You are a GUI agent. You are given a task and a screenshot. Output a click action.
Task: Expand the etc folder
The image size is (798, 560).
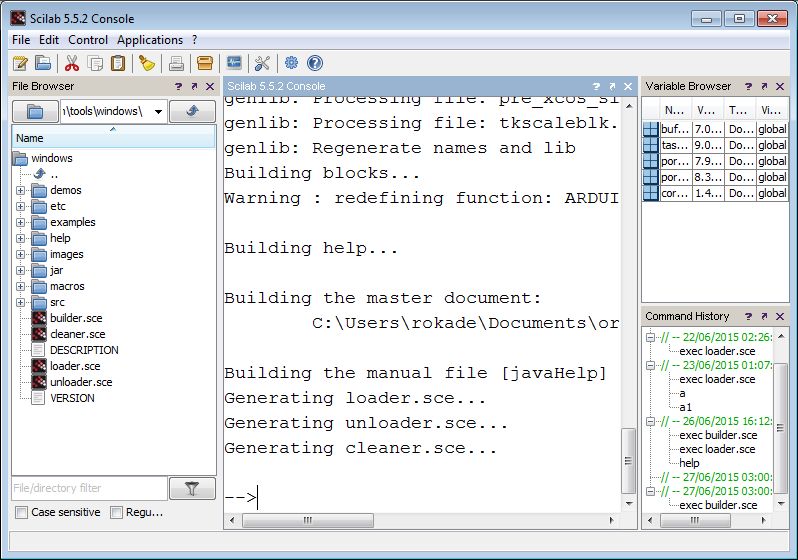(x=20, y=206)
